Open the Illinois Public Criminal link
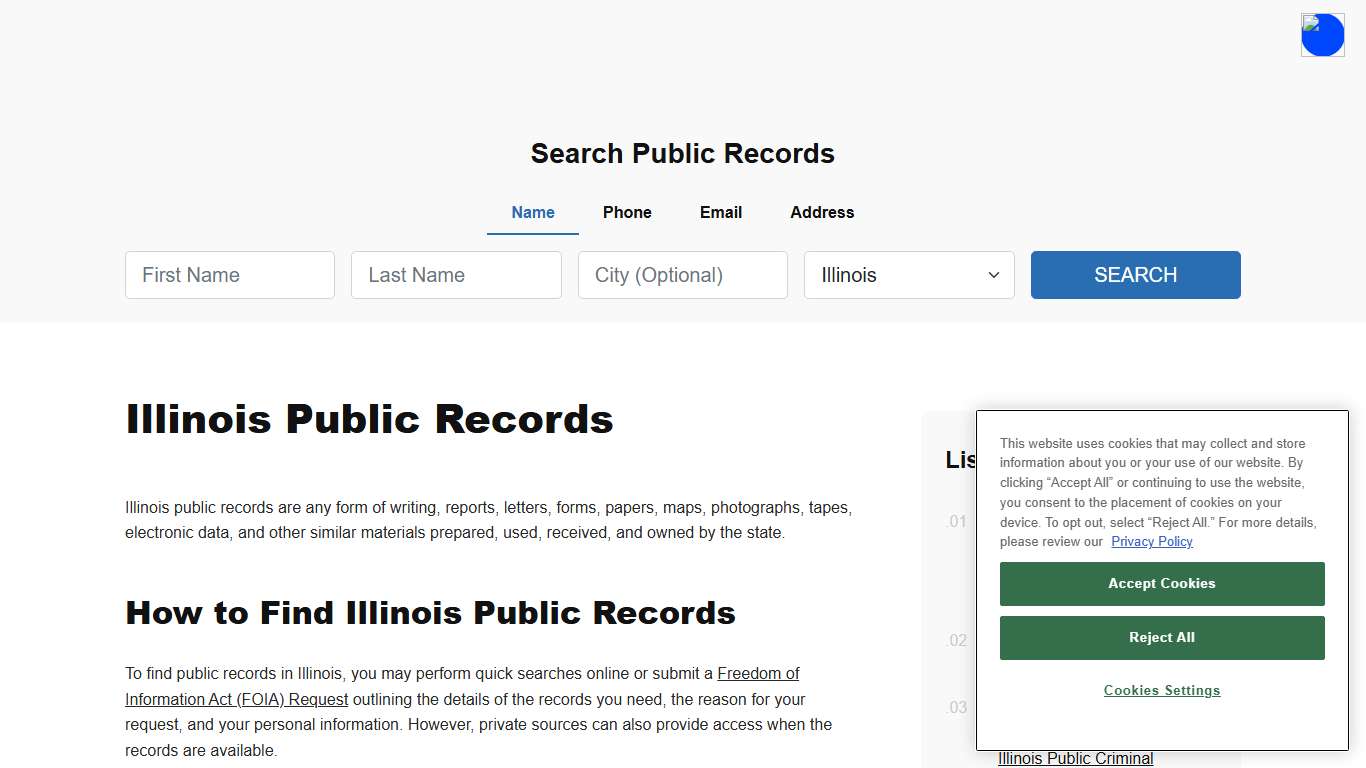1366x768 pixels. coord(1075,758)
